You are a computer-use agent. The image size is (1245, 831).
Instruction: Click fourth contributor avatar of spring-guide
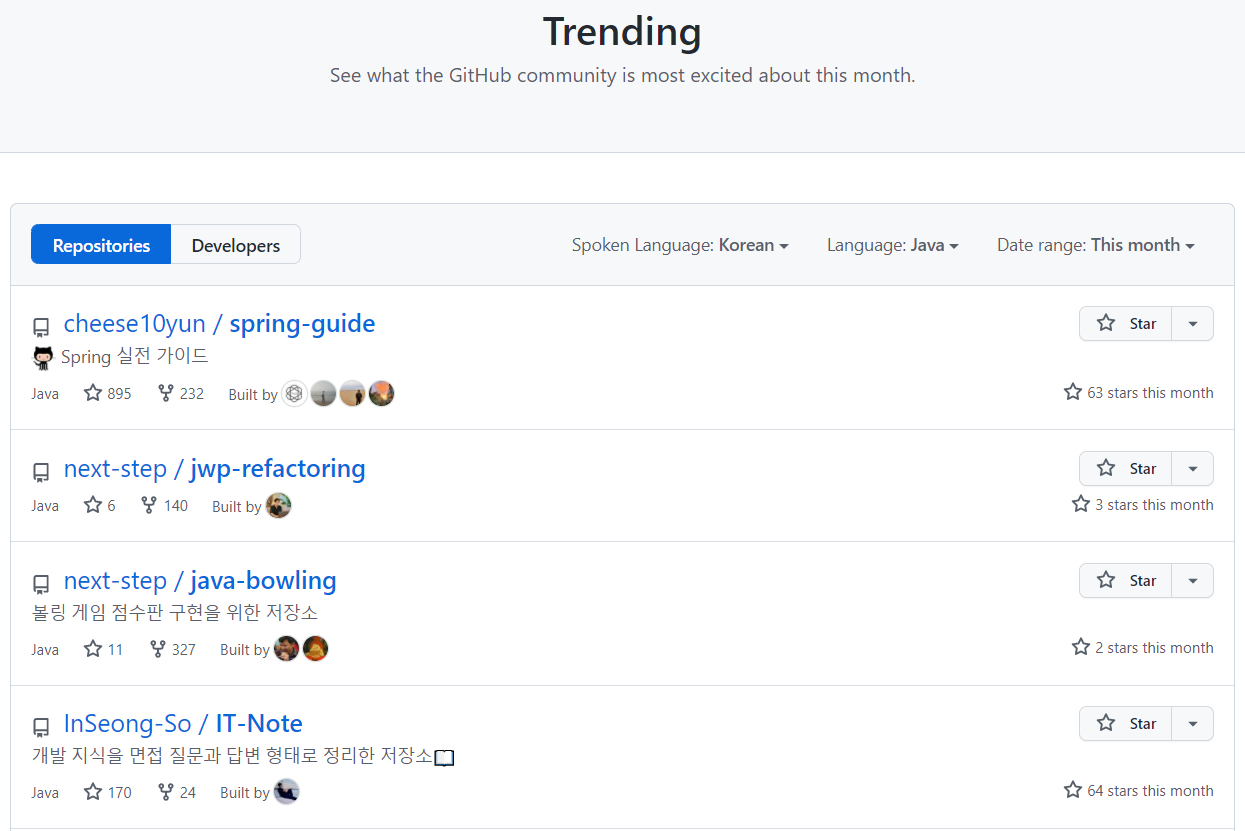[x=381, y=393]
